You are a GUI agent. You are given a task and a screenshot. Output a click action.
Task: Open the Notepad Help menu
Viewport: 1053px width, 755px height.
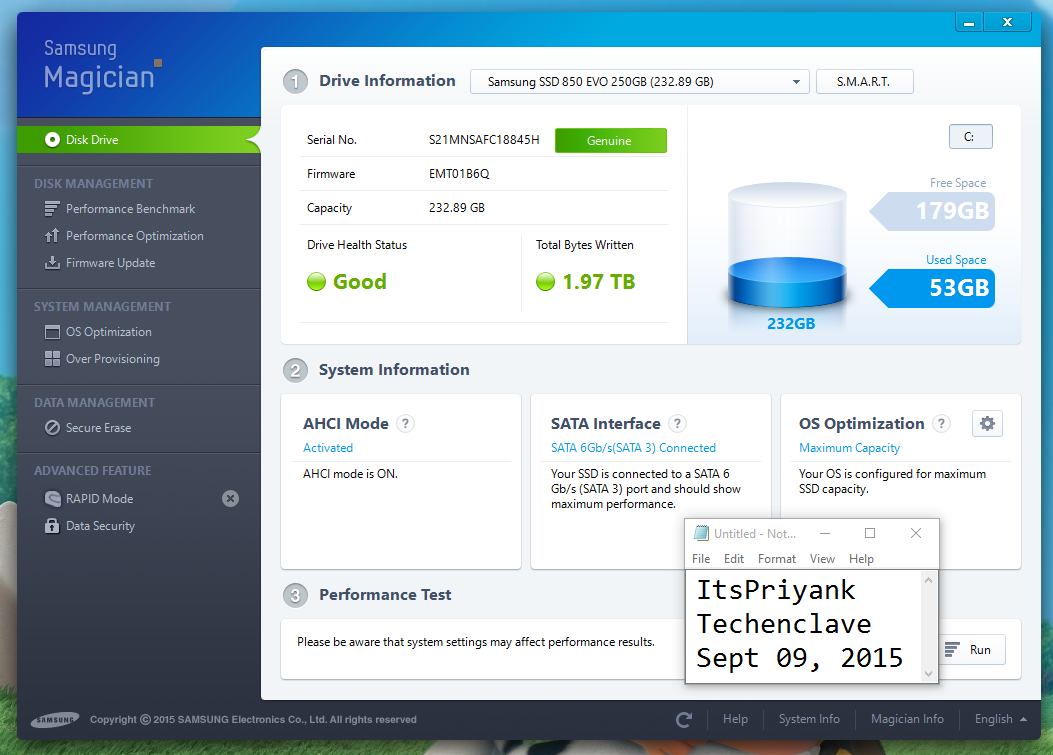[861, 559]
